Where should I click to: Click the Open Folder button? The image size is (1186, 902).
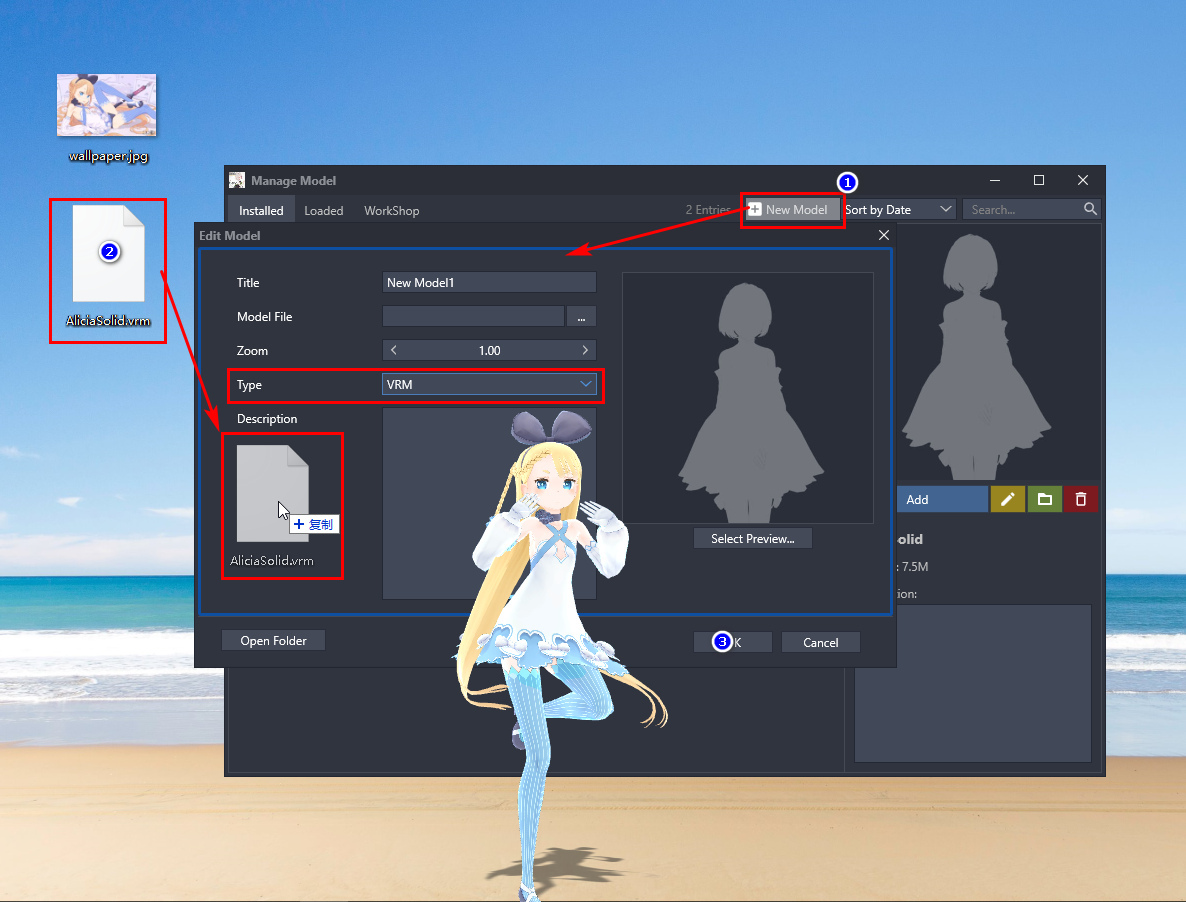[x=273, y=640]
